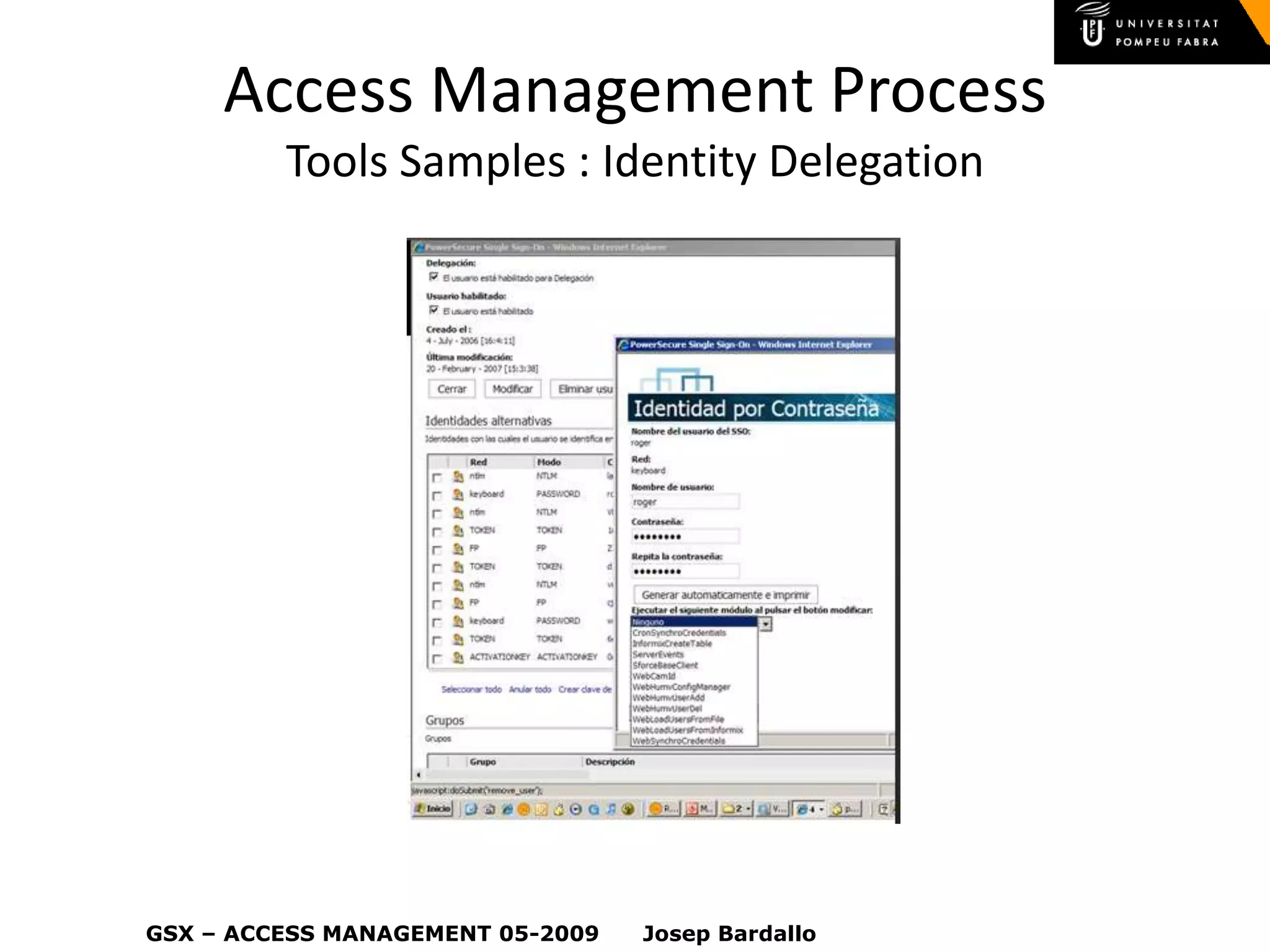Click the user icon in the ACTIVATIONKEY row
This screenshot has width=1270, height=952.
click(x=458, y=657)
